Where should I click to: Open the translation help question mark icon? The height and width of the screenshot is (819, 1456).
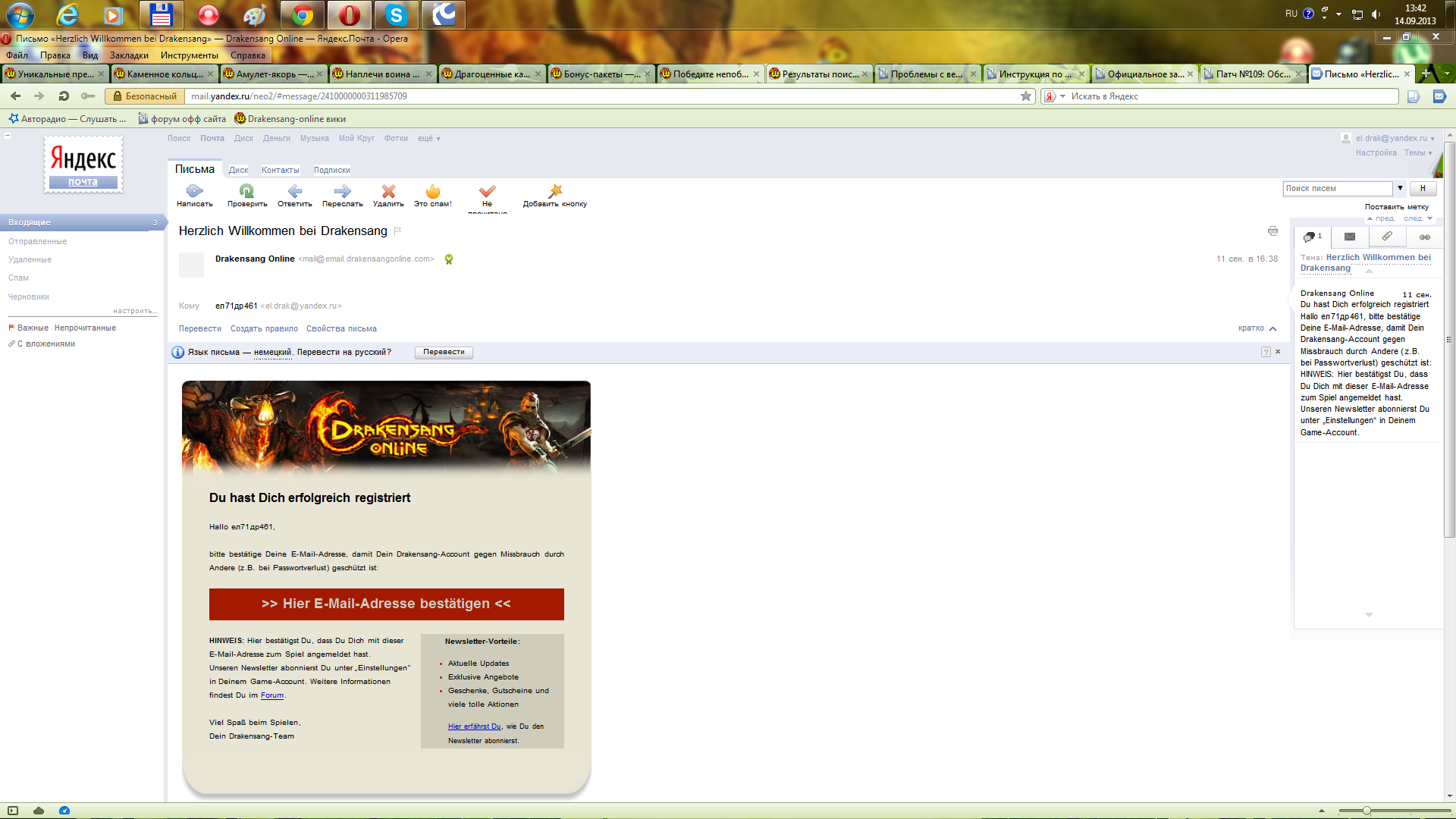coord(1266,352)
